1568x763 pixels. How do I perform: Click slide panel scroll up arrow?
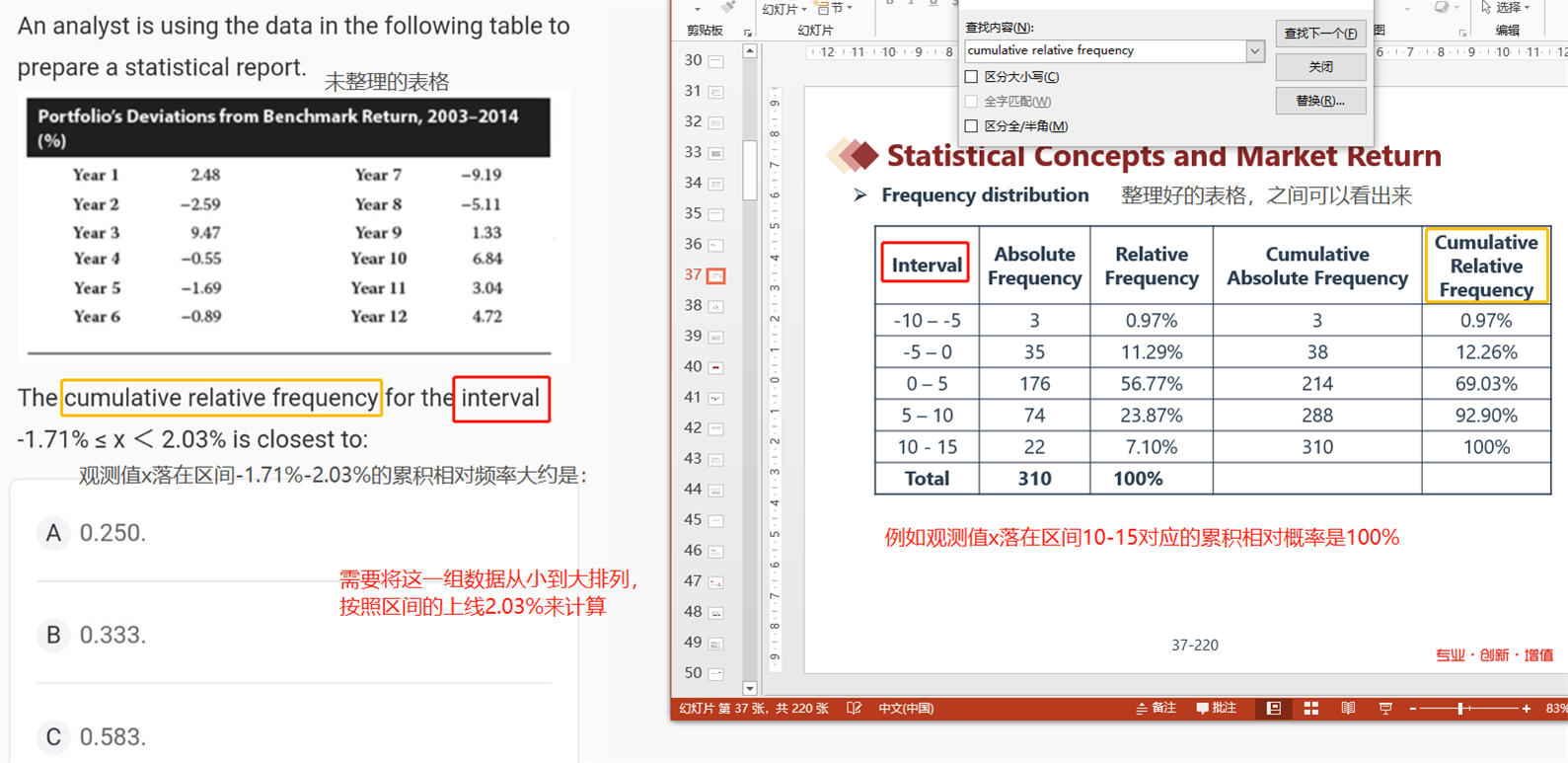tap(750, 51)
